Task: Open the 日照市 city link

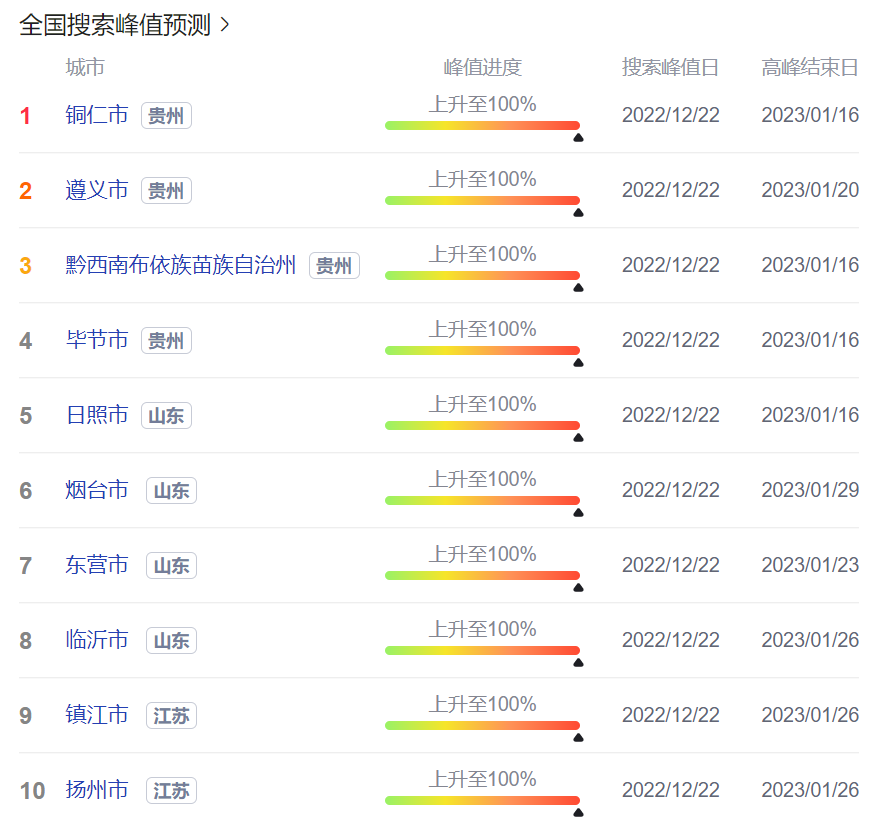Action: coord(97,415)
